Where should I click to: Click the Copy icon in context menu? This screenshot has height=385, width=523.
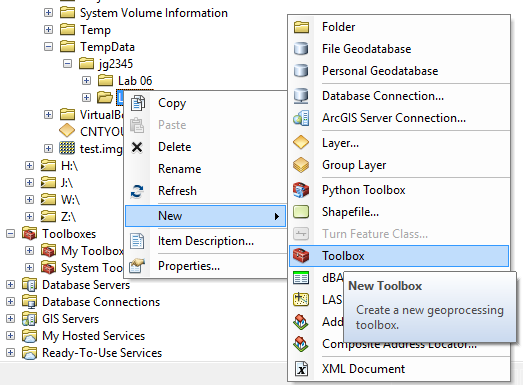[x=137, y=103]
